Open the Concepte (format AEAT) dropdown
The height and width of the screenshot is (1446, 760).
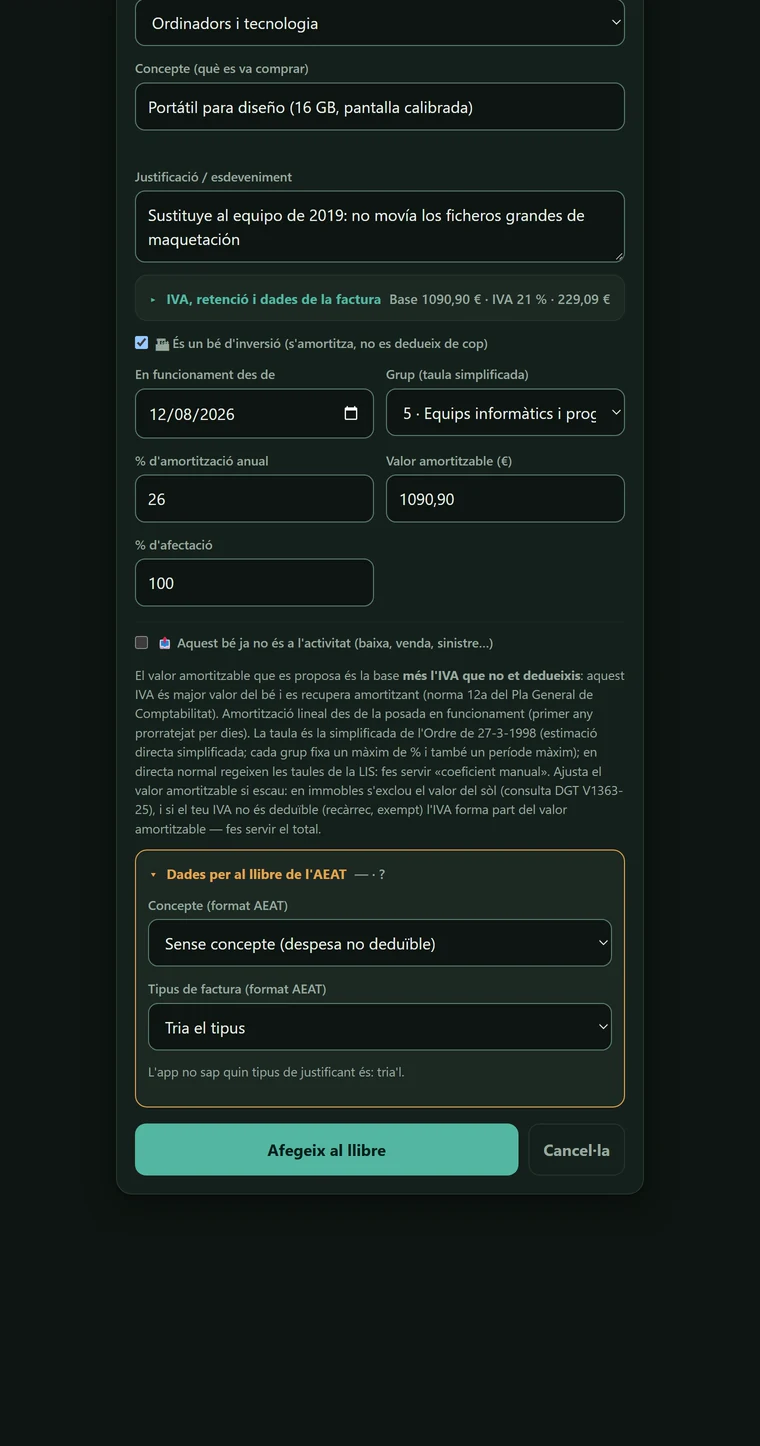(380, 943)
